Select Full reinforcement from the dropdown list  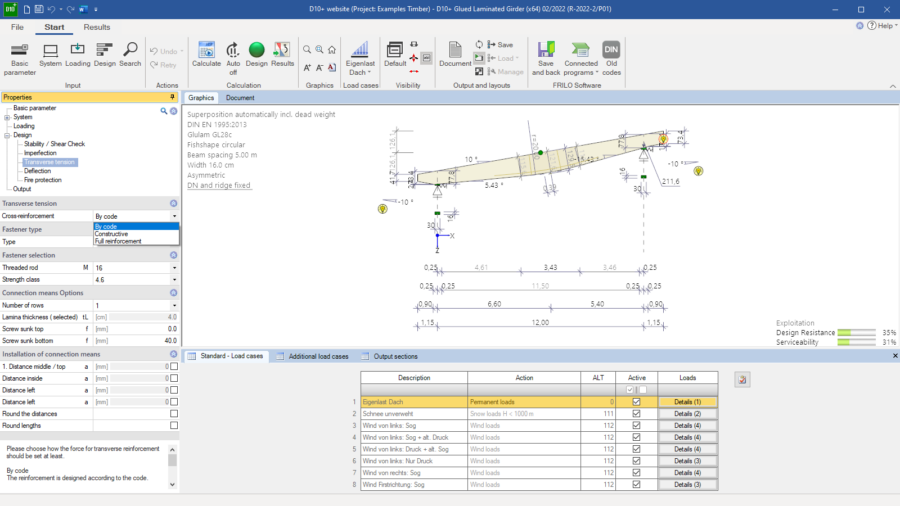[118, 241]
